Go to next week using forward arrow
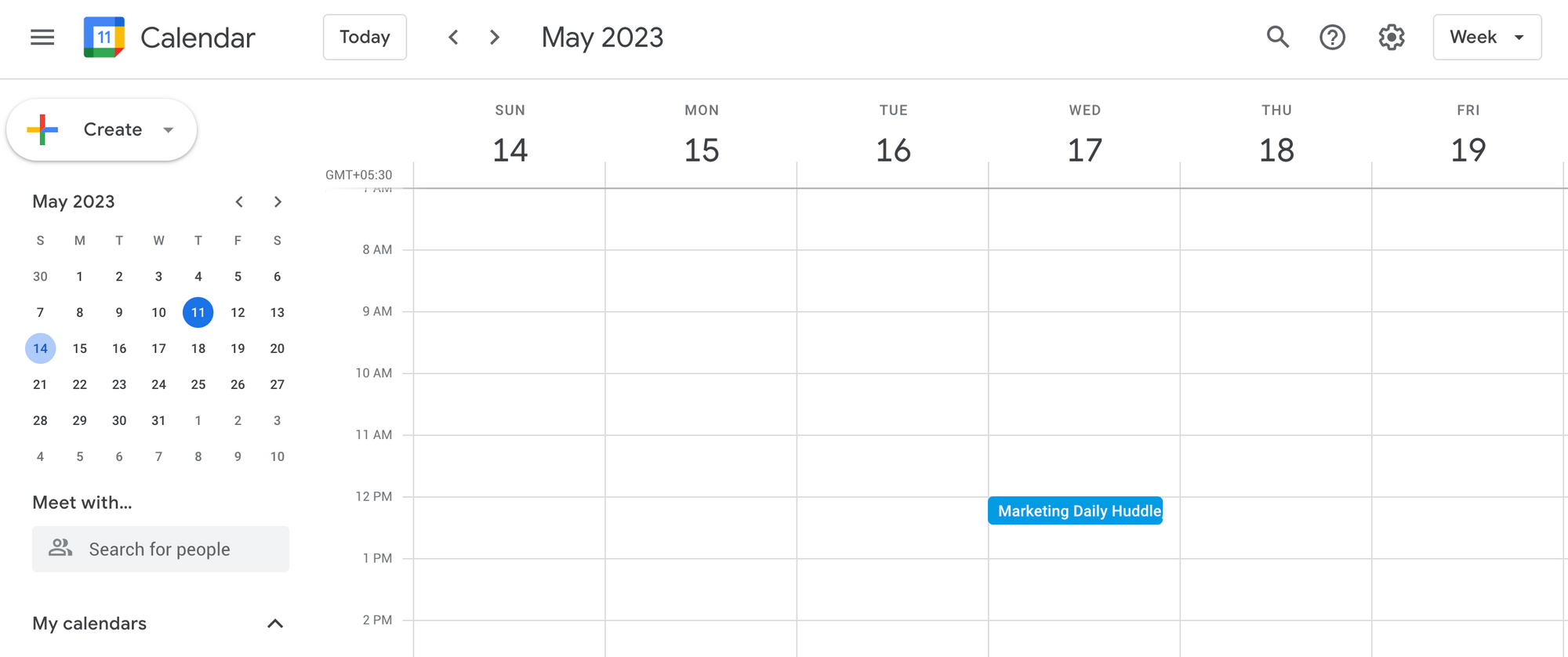Image resolution: width=1568 pixels, height=657 pixels. click(494, 37)
